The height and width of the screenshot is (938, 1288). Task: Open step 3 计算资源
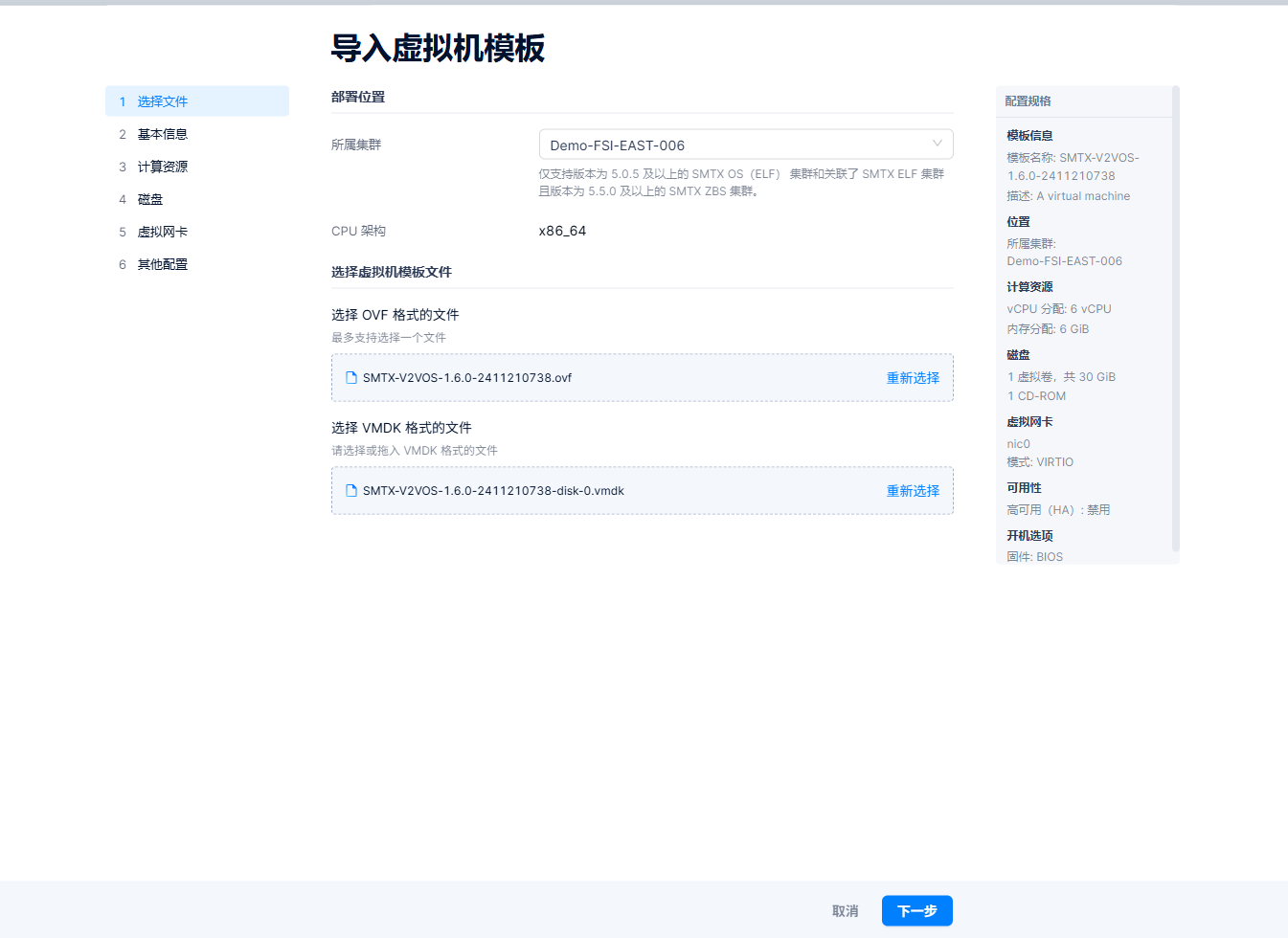162,167
